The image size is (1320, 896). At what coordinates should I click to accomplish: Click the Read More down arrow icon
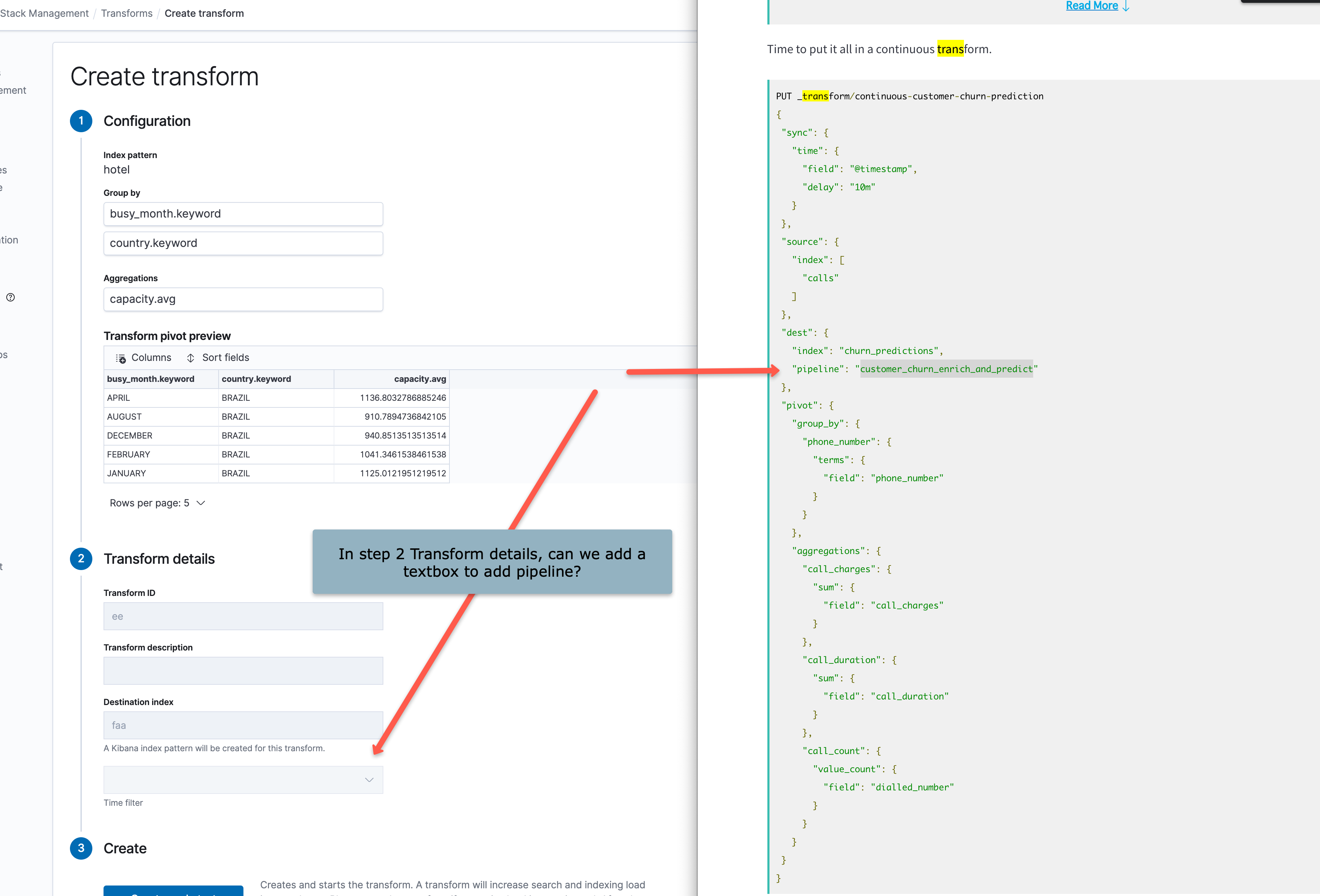1126,6
